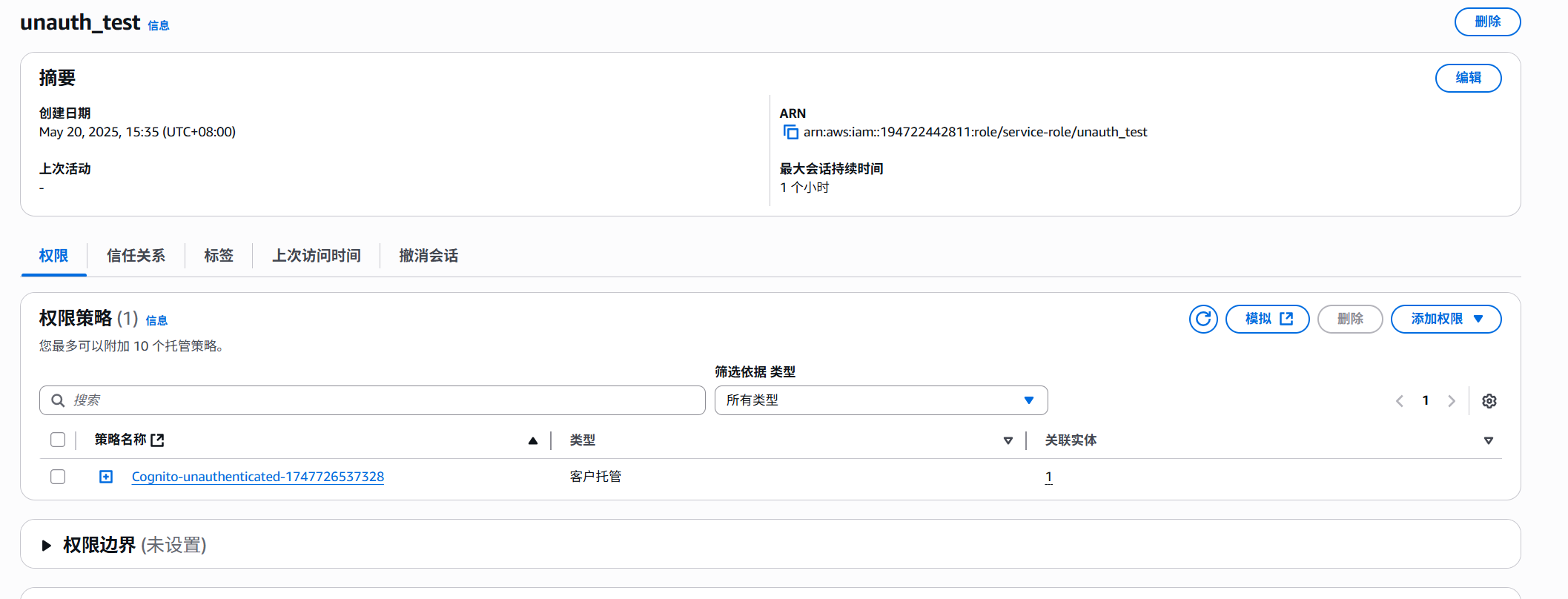Go to next page of policies

point(1451,401)
